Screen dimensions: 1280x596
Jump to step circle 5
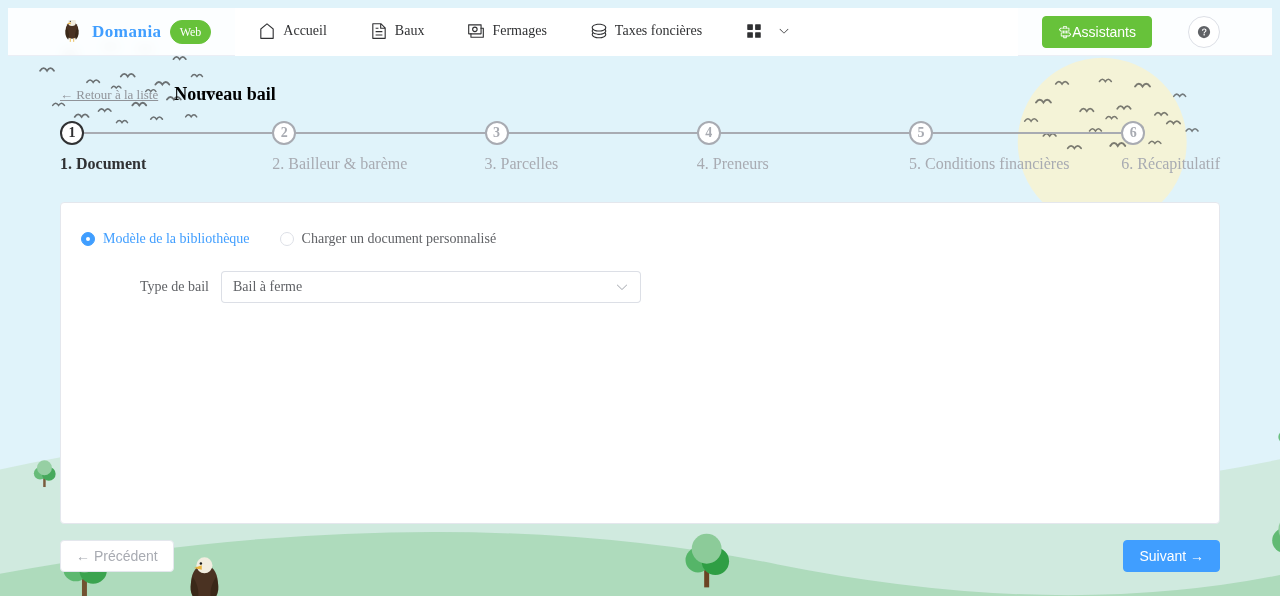coord(921,133)
